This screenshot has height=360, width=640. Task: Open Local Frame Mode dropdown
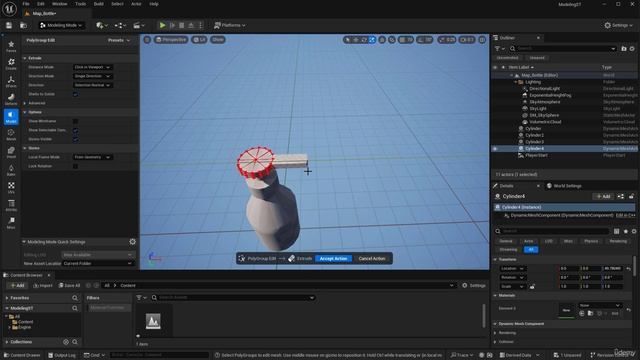click(x=93, y=157)
